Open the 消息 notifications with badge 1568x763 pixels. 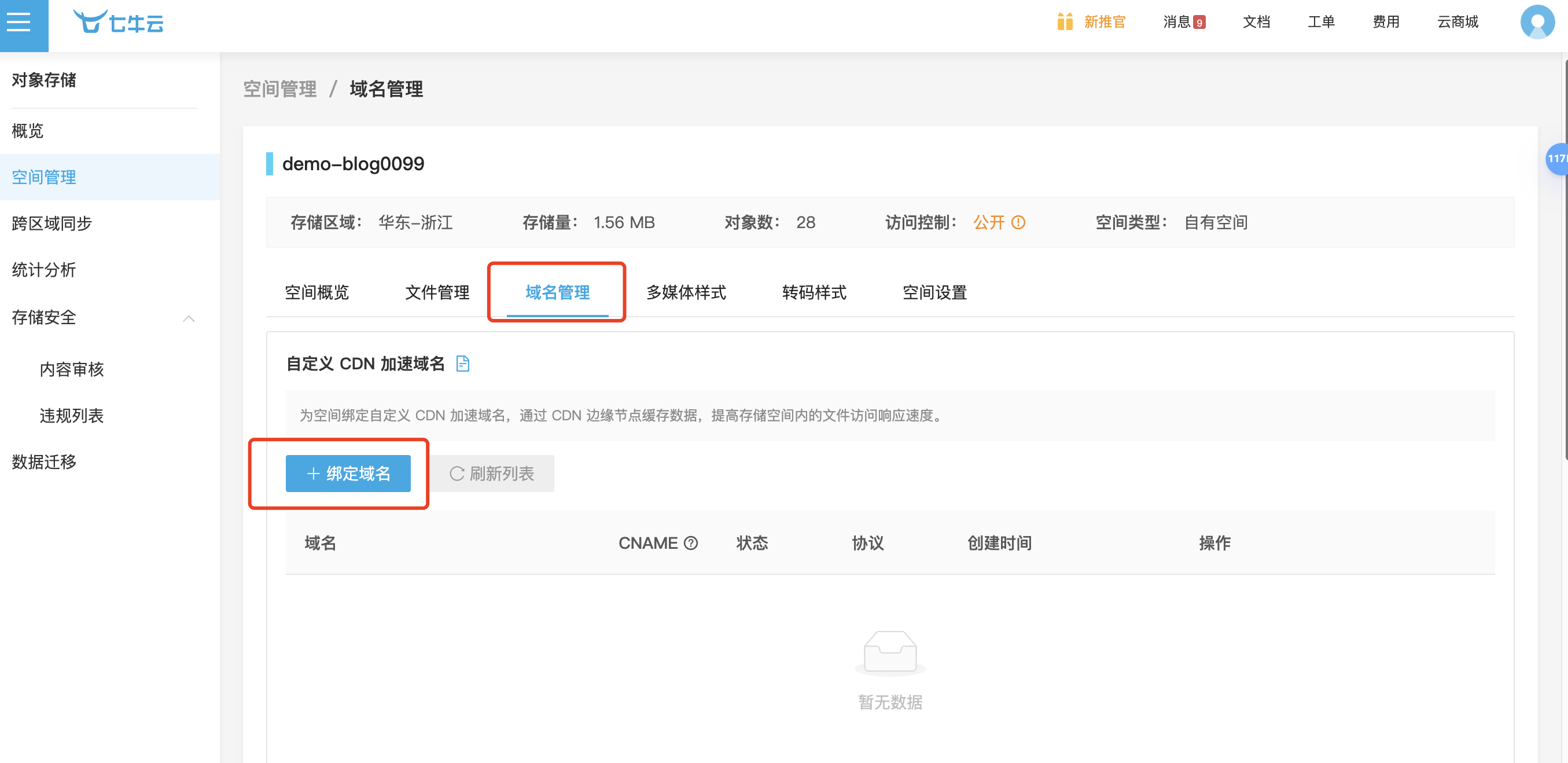[1183, 22]
